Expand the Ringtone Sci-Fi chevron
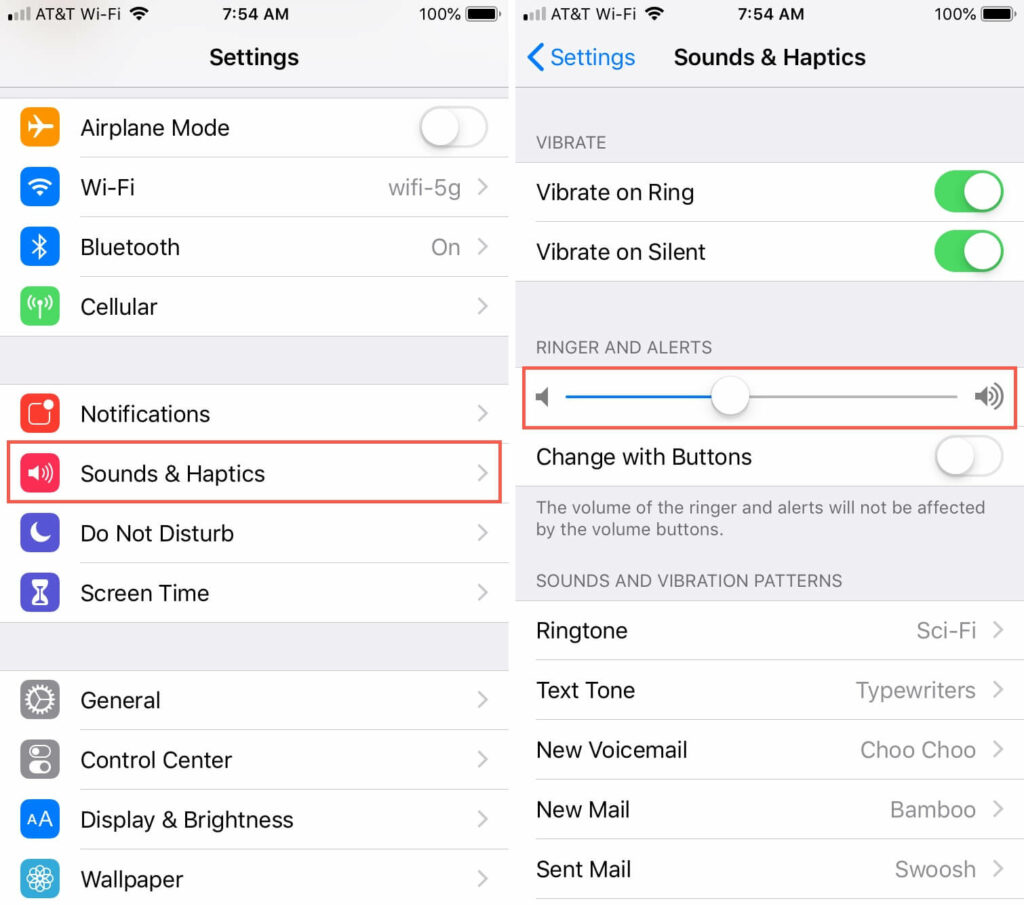Screen dimensions: 1024x905 pos(998,630)
